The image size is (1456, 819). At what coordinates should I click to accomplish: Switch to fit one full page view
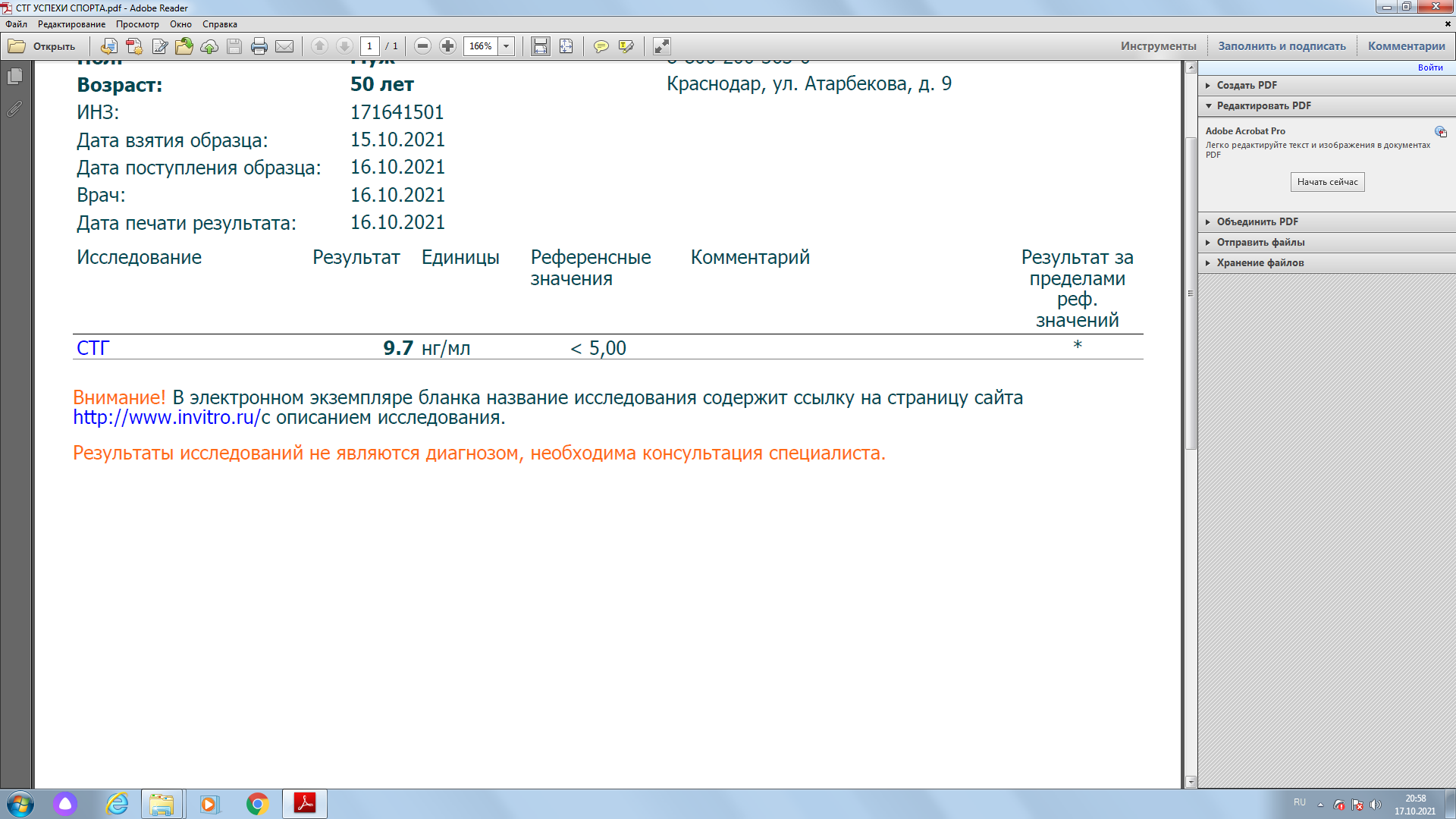566,46
